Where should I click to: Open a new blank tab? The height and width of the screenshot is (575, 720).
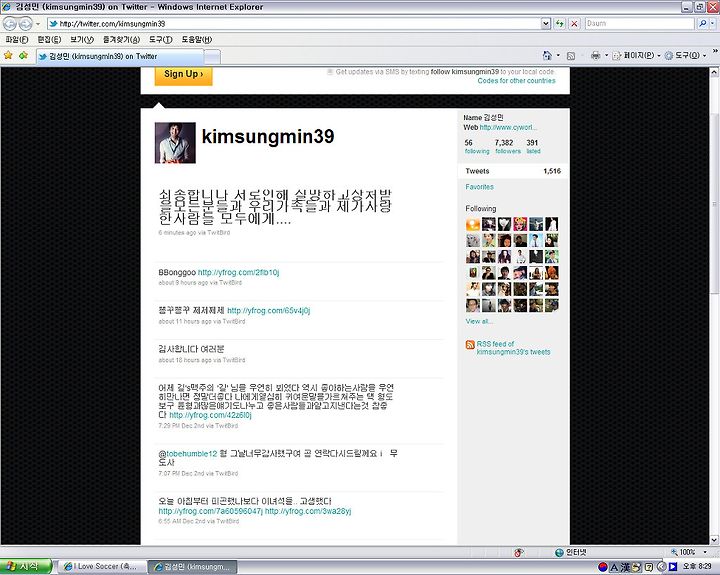(212, 57)
